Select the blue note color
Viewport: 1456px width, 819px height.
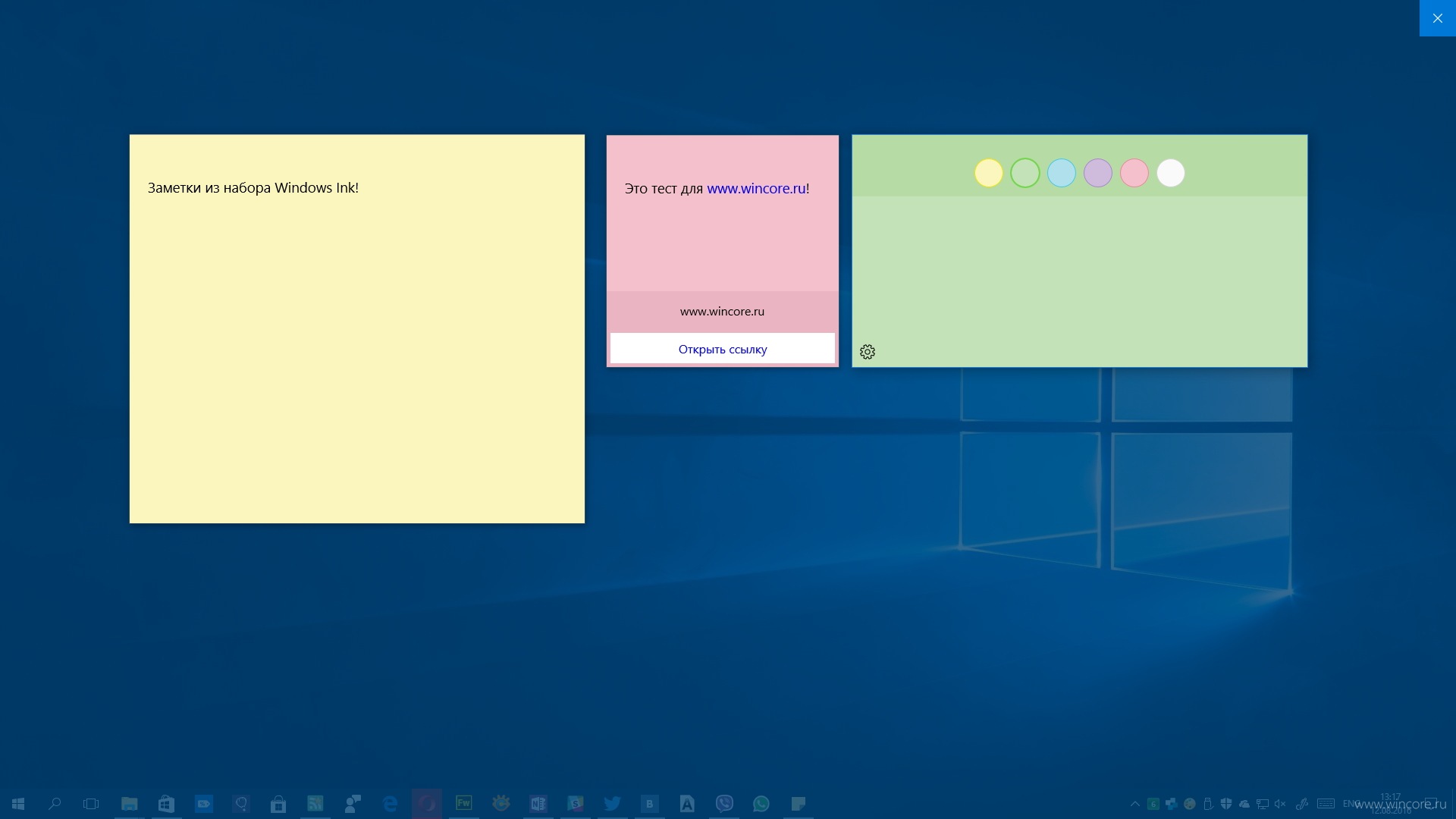(1062, 173)
